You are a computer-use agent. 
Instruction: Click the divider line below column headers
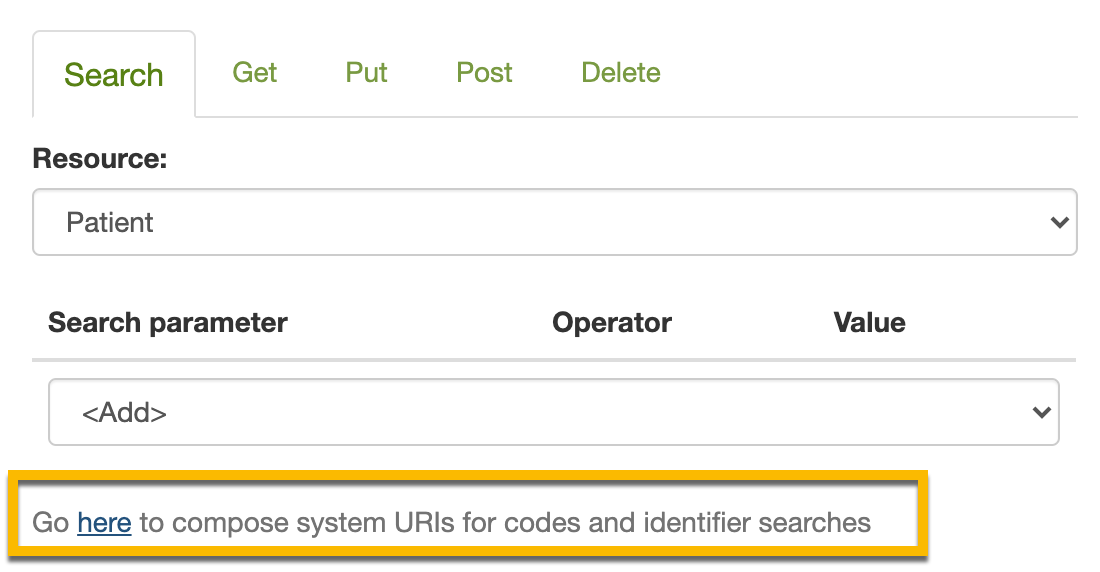point(554,360)
